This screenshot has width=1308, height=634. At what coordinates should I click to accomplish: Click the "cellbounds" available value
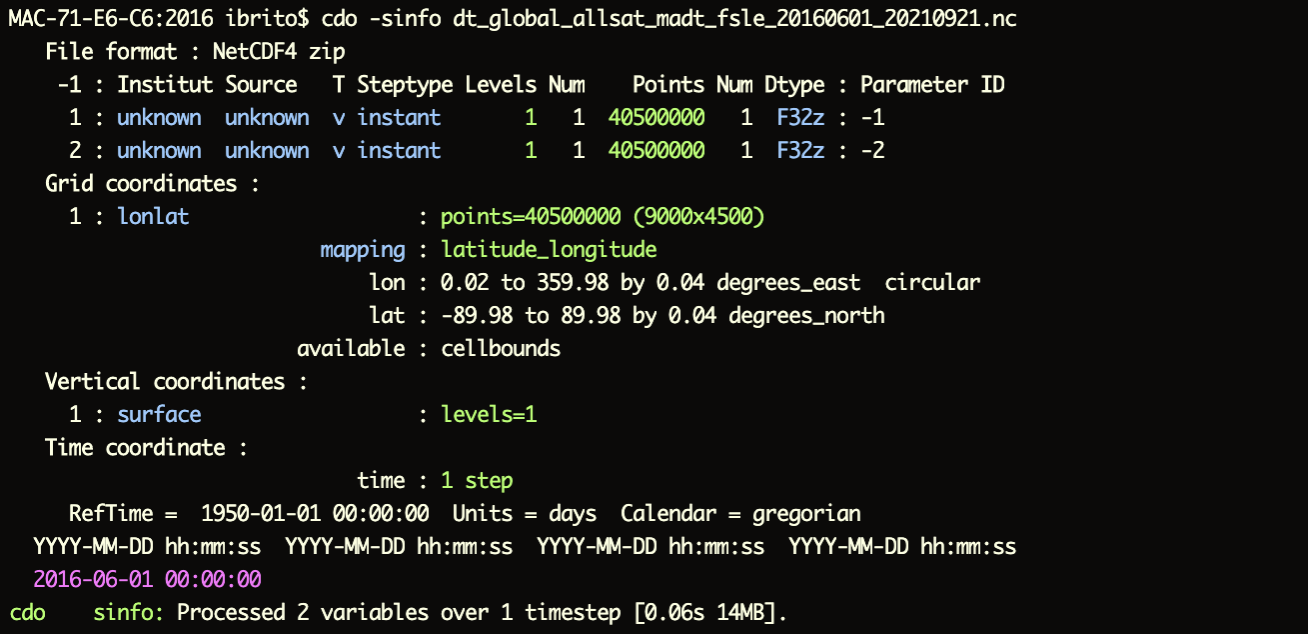coord(500,349)
